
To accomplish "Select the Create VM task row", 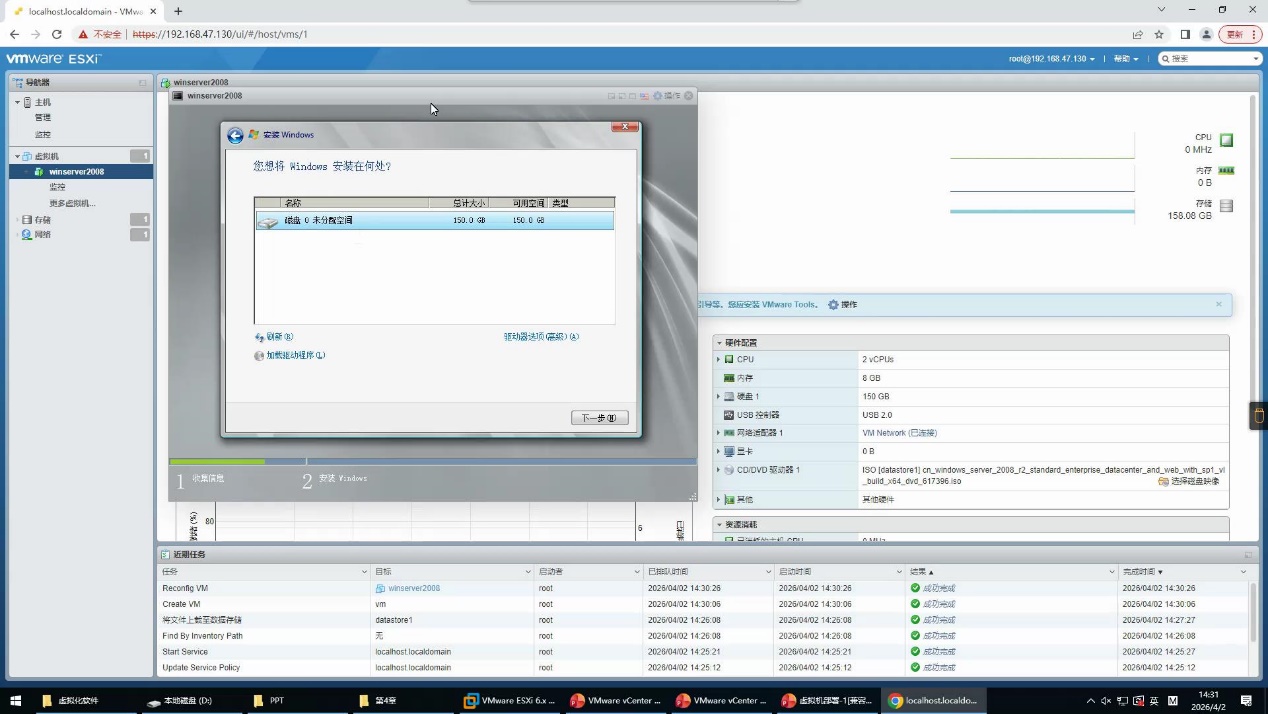I will [703, 604].
